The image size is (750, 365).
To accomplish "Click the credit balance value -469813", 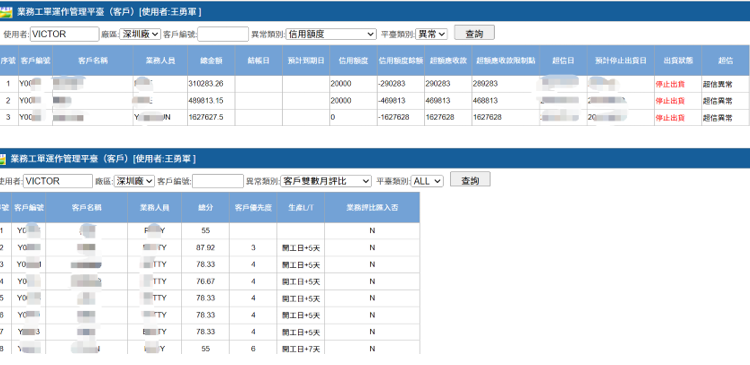I will 391,101.
